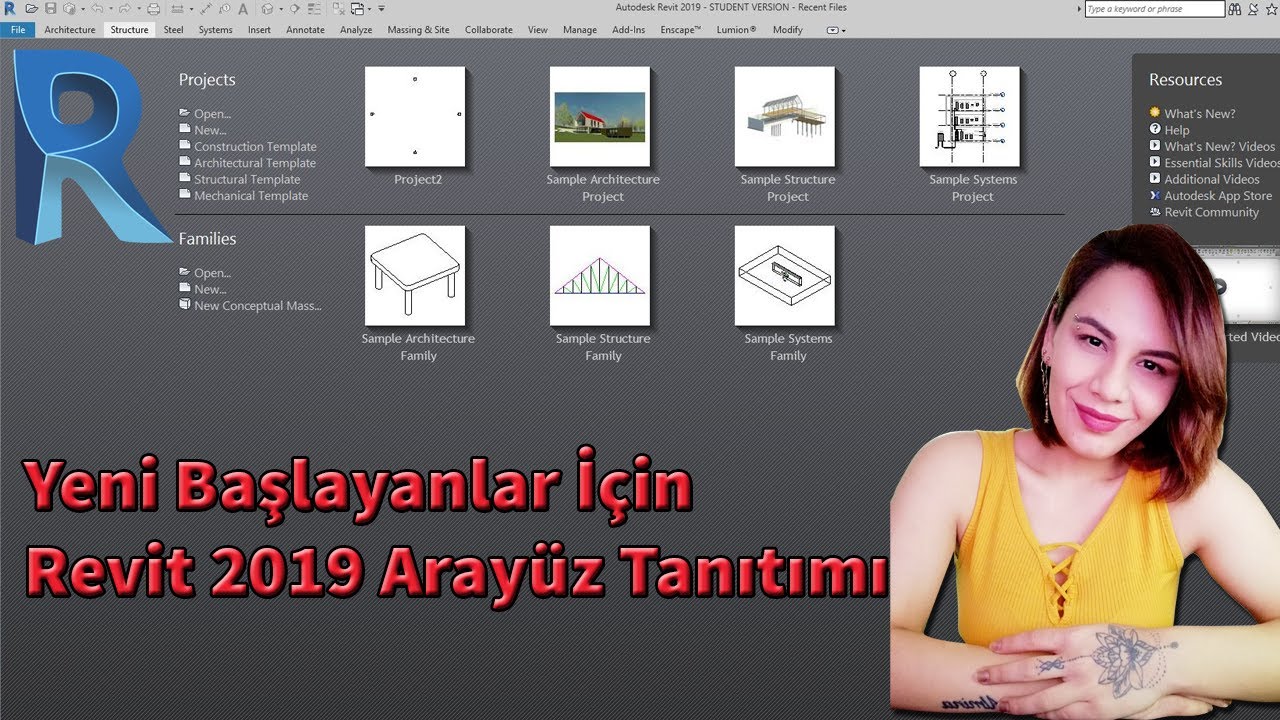Click the Tag by Category icon
1280x720 pixels.
point(224,8)
